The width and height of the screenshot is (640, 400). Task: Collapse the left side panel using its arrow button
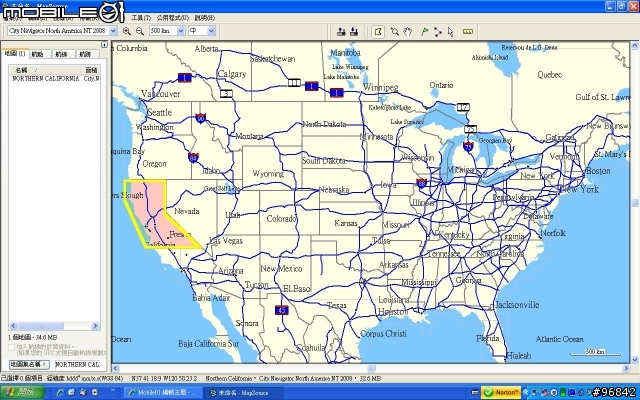pyautogui.click(x=104, y=44)
